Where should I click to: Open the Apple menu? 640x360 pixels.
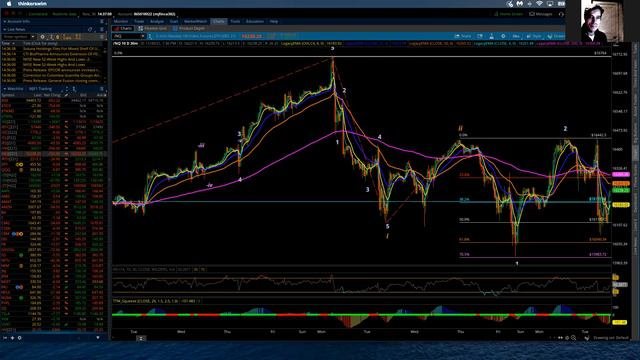click(9, 4)
